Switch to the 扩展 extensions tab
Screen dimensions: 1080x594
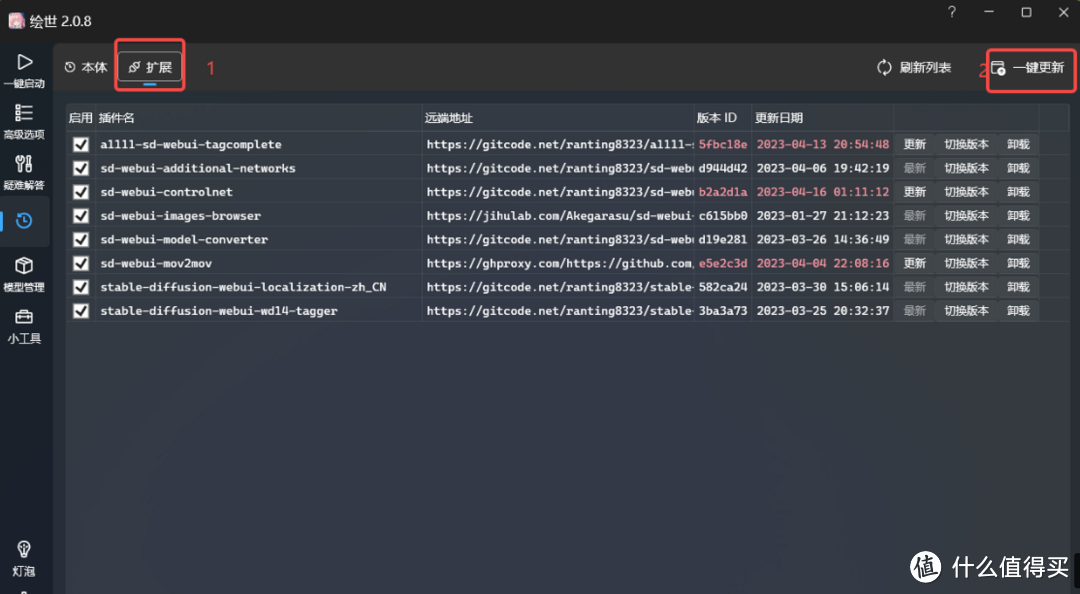point(150,67)
